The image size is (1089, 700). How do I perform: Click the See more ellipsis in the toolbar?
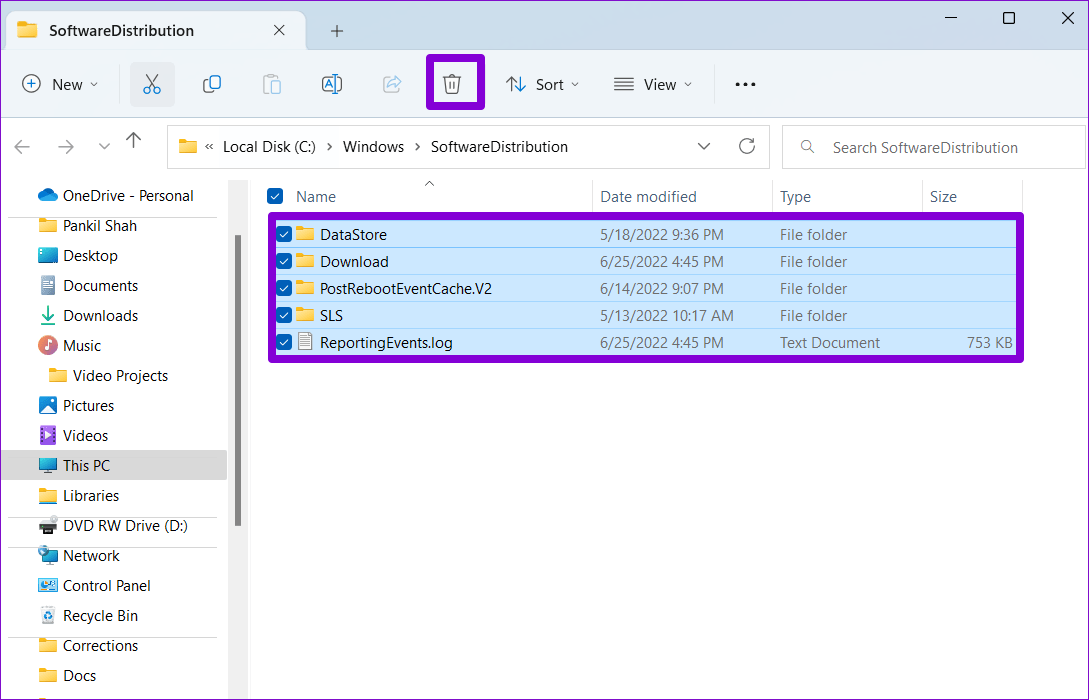(745, 84)
